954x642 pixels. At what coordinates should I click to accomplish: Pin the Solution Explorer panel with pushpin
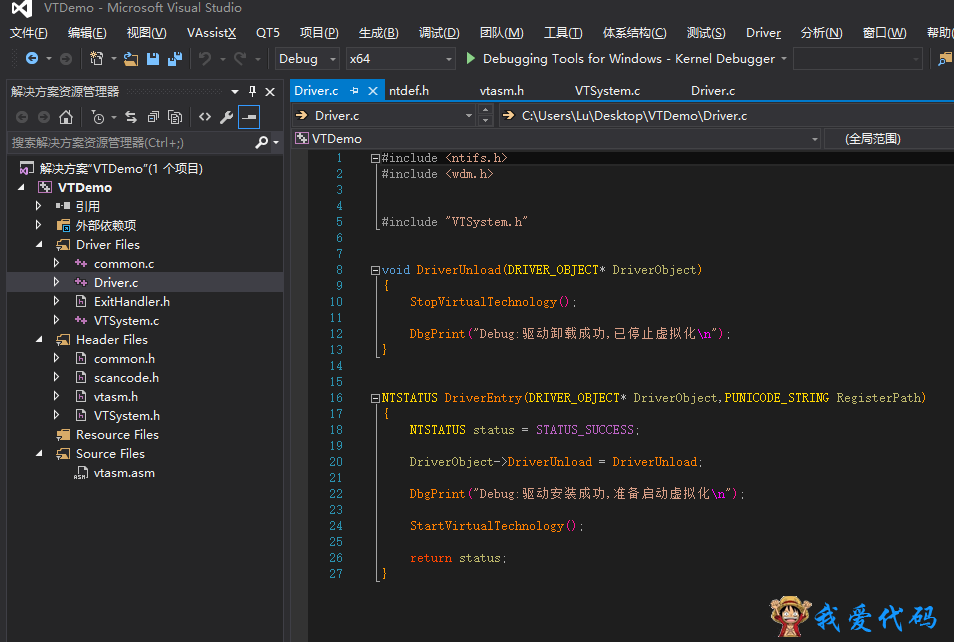tap(252, 91)
